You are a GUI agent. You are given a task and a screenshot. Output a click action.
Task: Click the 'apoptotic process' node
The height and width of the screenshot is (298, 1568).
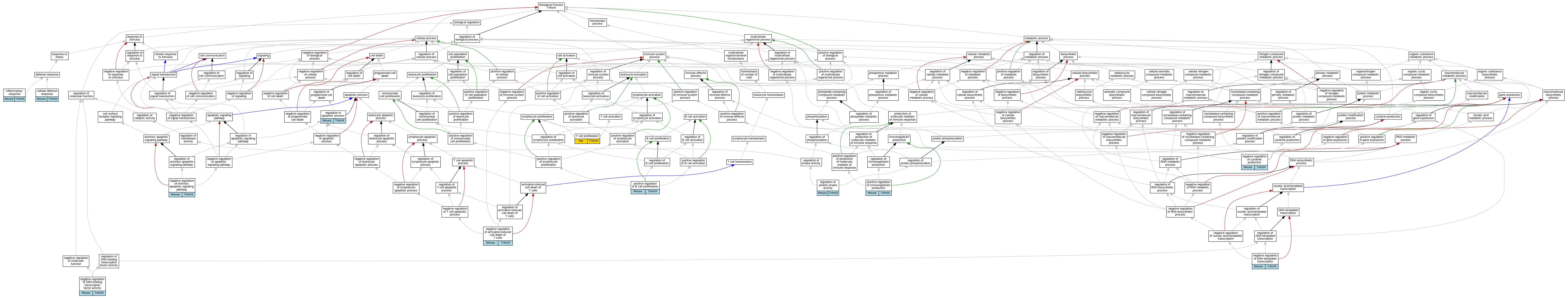[356, 95]
